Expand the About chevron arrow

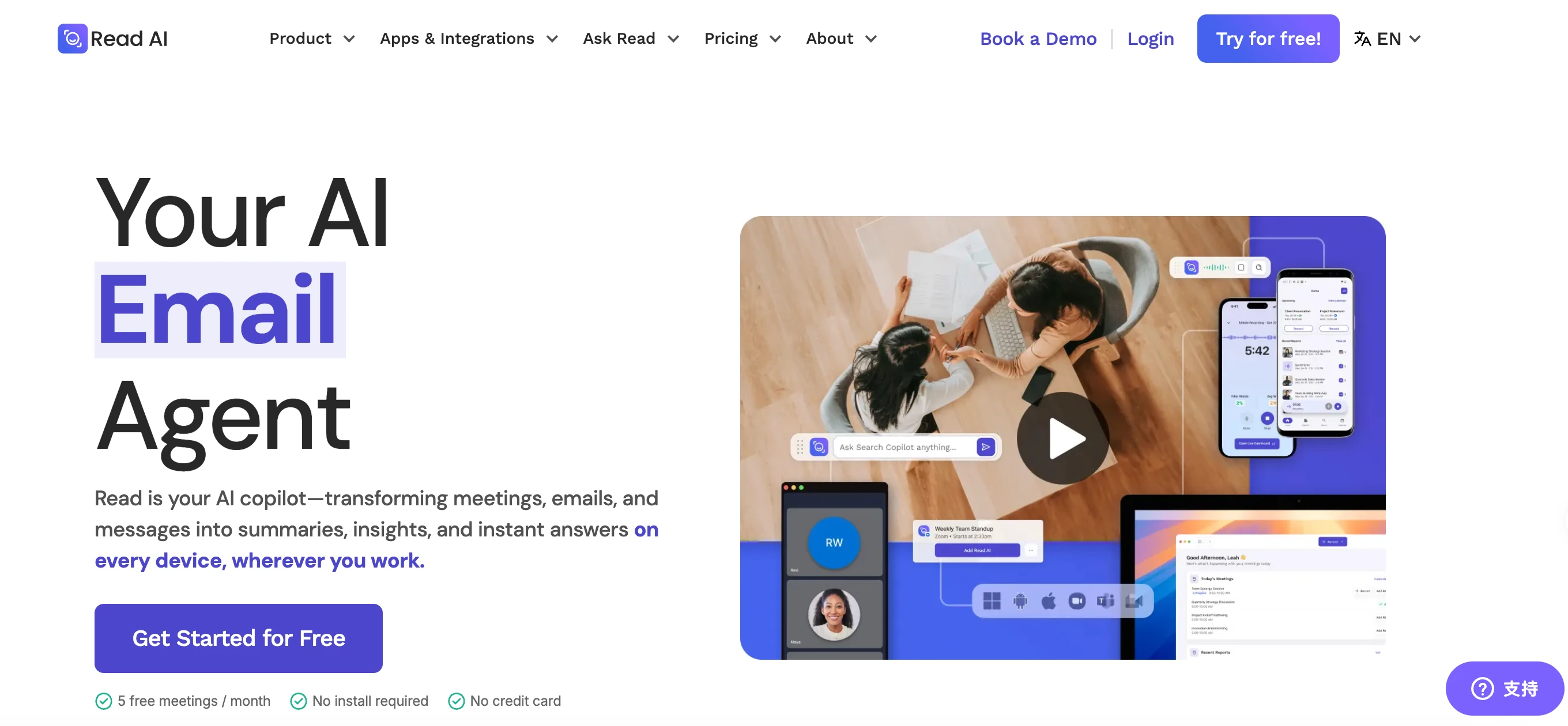pyautogui.click(x=871, y=39)
